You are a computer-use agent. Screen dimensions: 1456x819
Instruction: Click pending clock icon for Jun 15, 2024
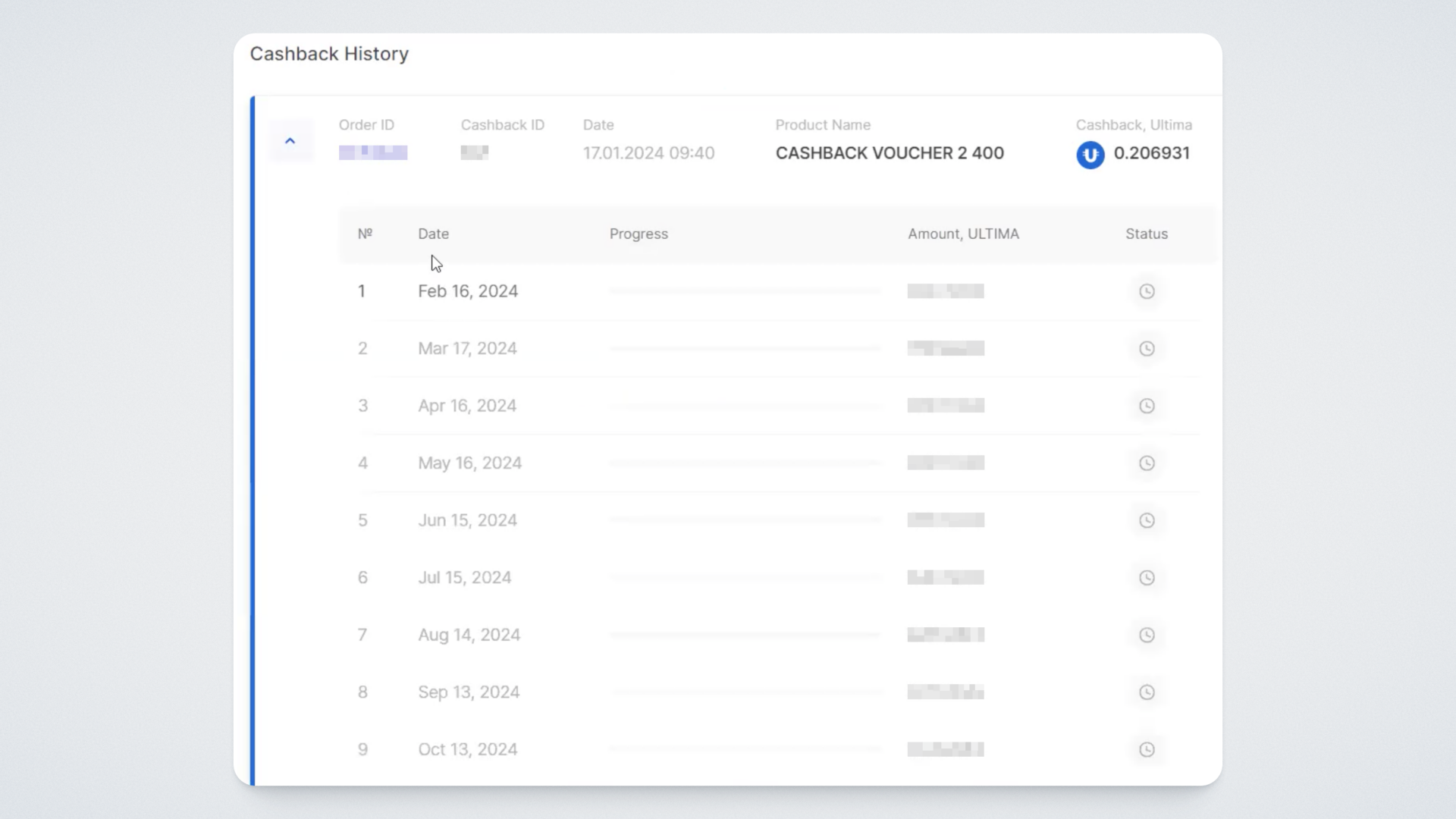click(x=1147, y=521)
